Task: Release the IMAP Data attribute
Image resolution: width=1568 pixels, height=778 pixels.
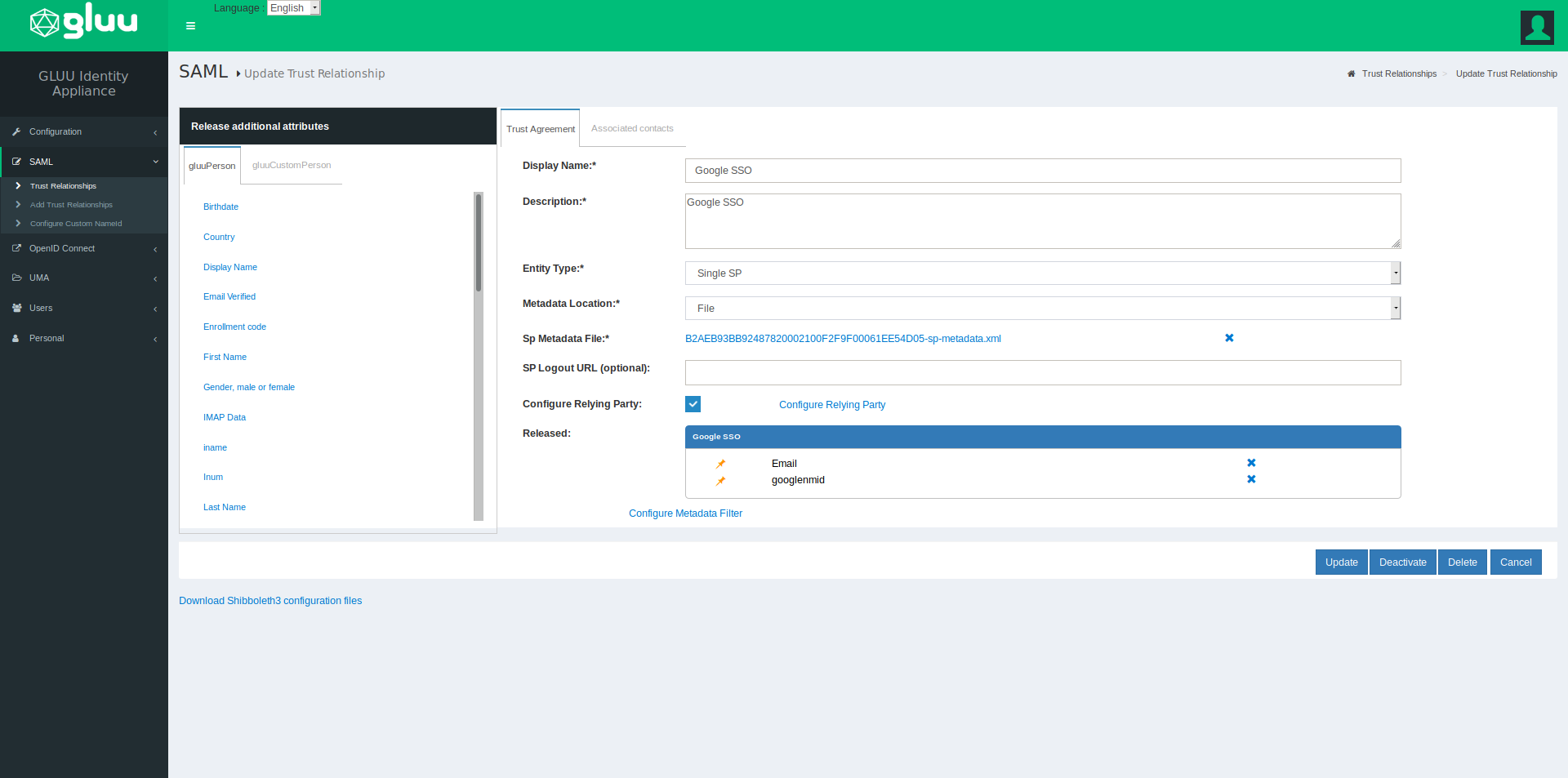Action: [225, 417]
